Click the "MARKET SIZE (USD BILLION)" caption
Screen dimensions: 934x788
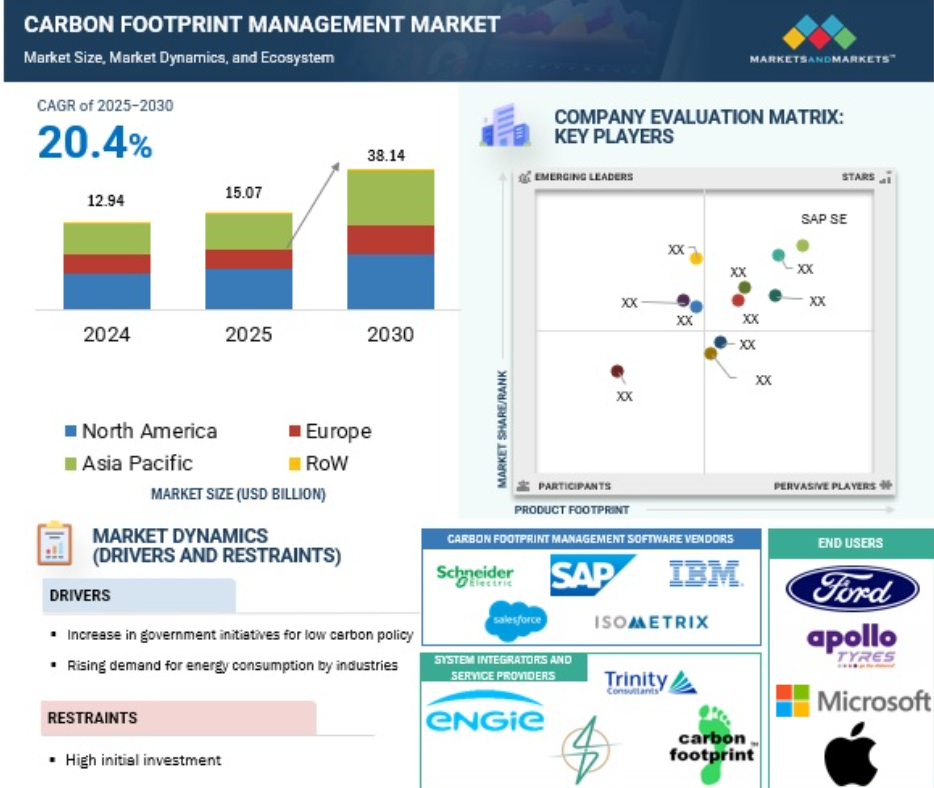pyautogui.click(x=238, y=494)
